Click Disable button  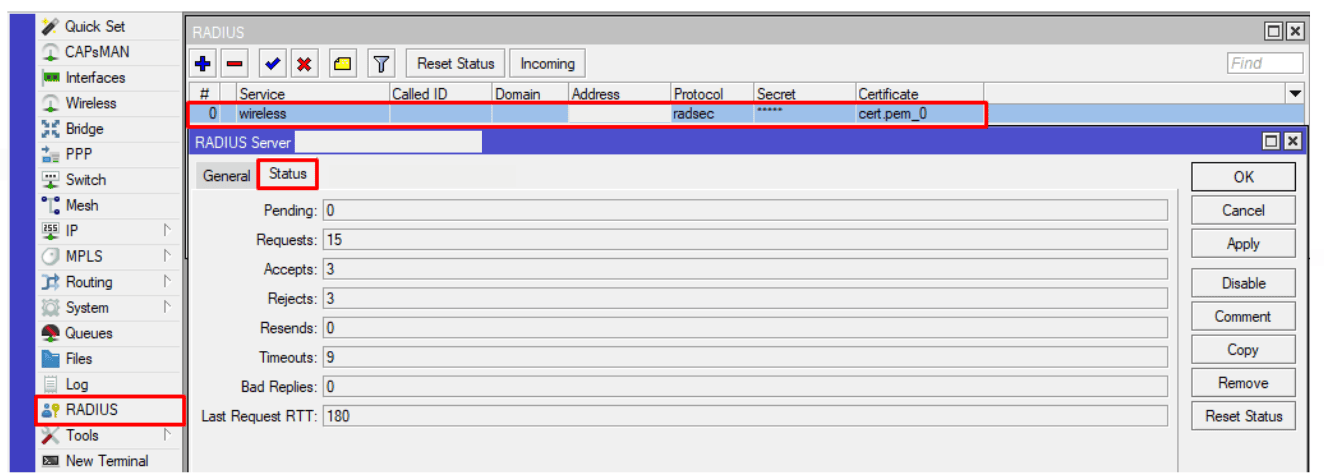pyautogui.click(x=1243, y=283)
